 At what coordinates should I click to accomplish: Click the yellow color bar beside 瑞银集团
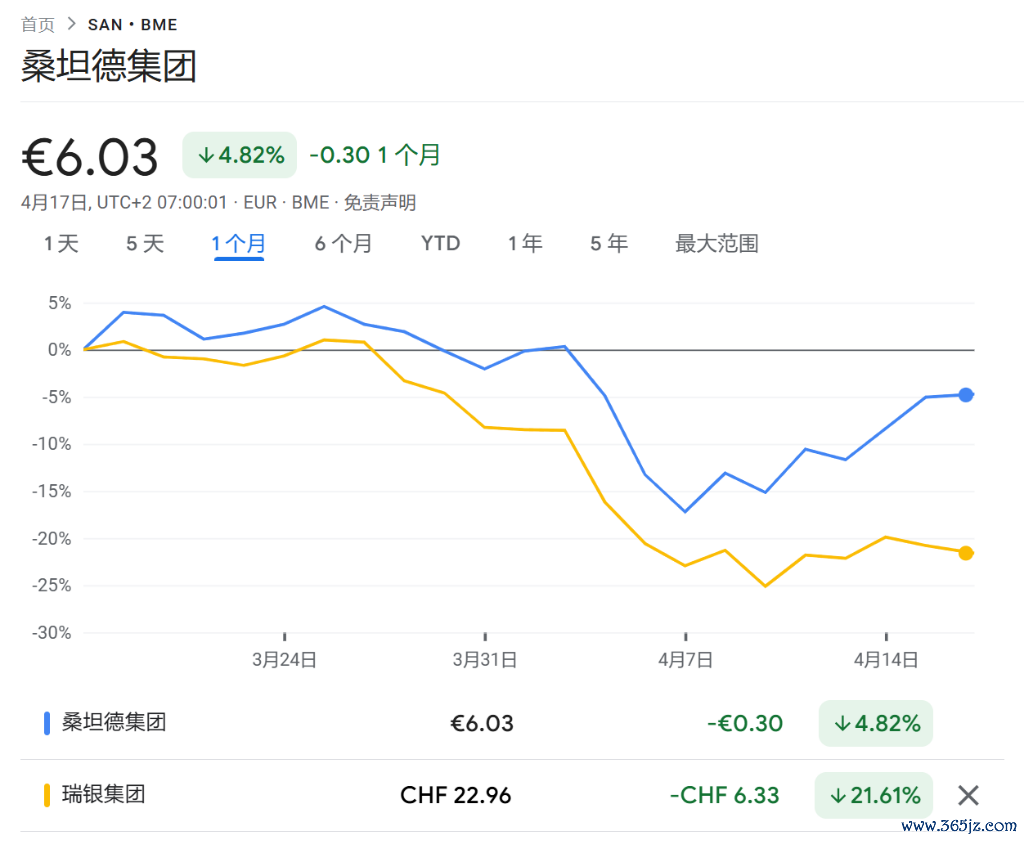[46, 795]
